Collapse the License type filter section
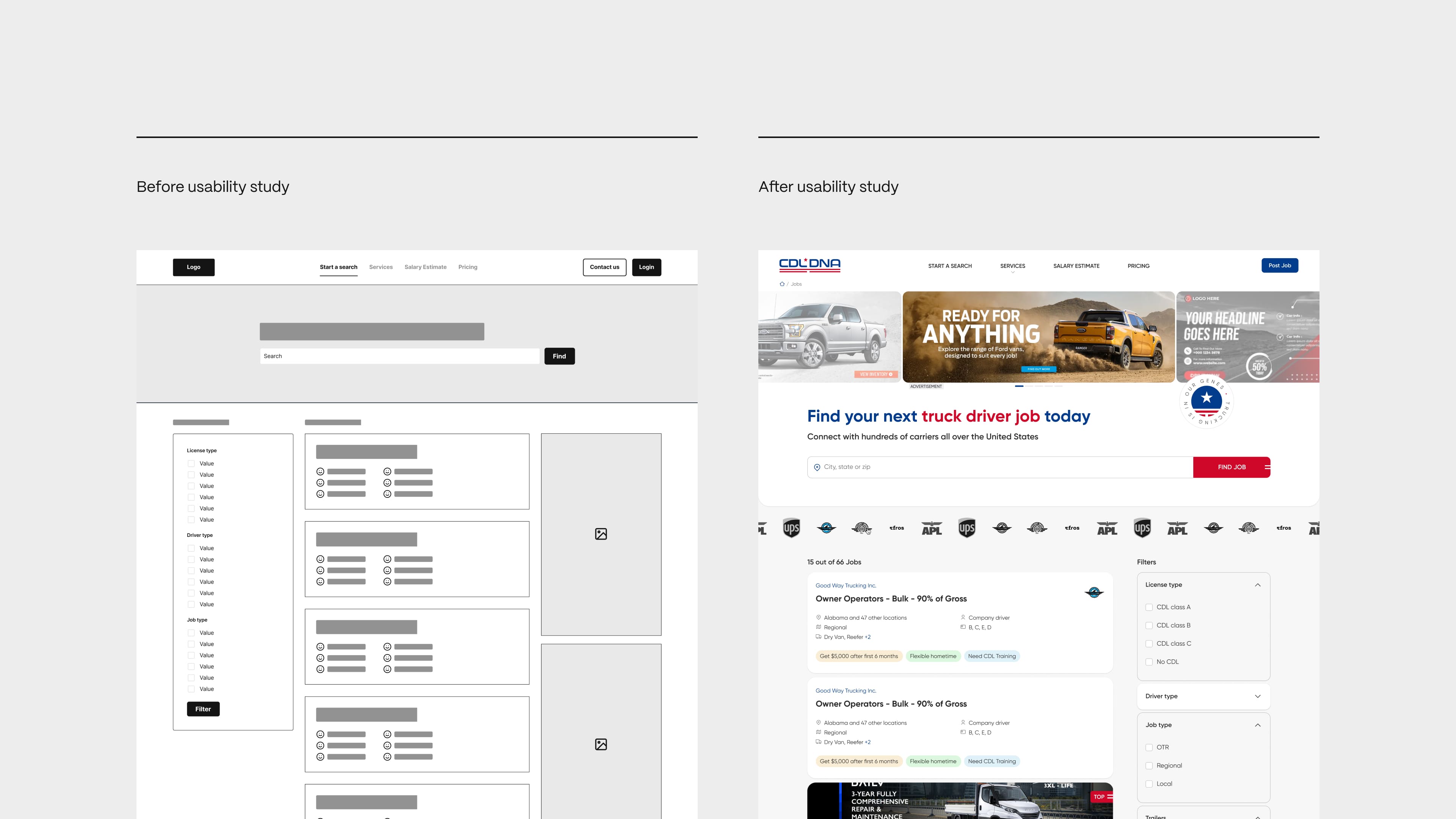Screen dimensions: 1456x819 tap(1258, 585)
